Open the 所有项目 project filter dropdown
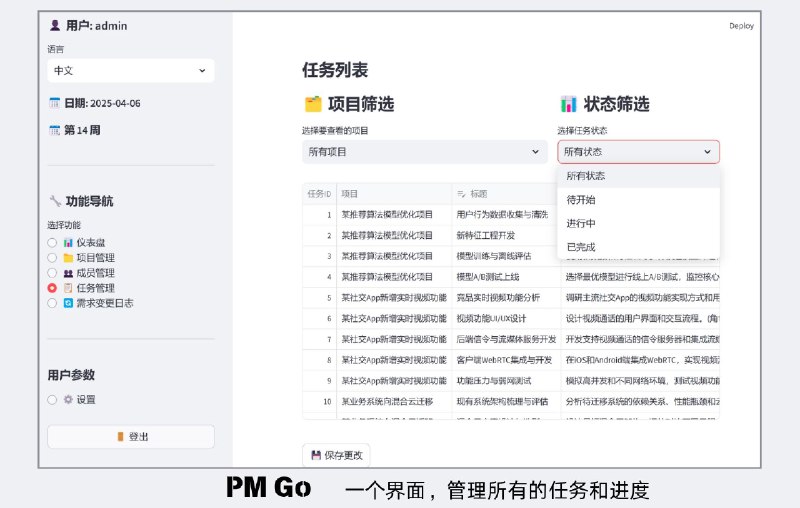The height and width of the screenshot is (508, 800). tap(424, 151)
